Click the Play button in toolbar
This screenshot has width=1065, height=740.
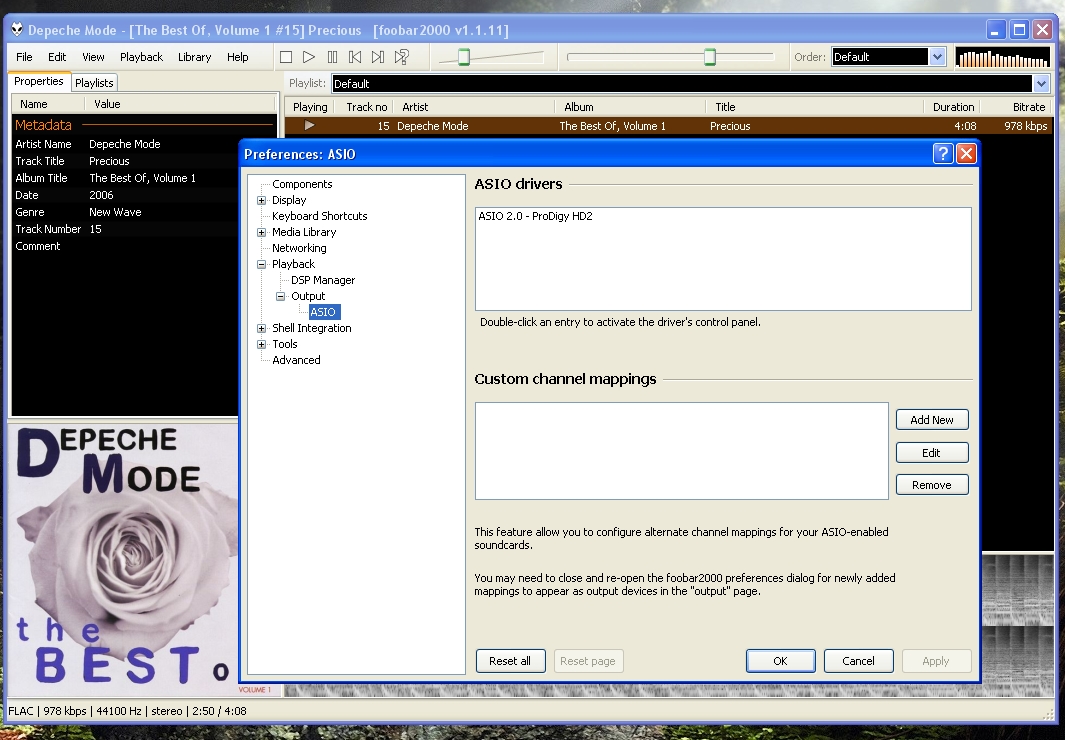pos(309,57)
